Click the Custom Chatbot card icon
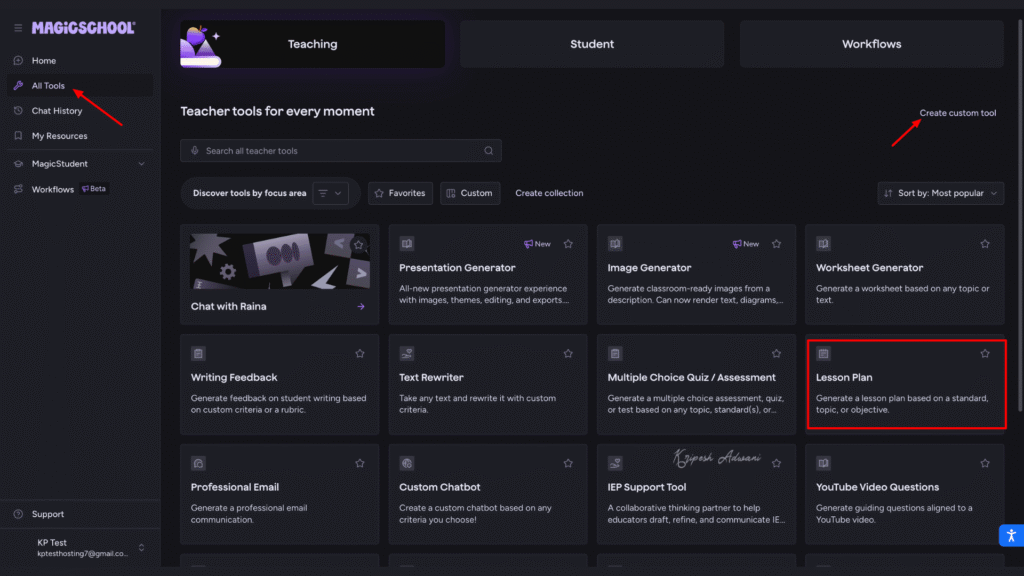 [x=407, y=463]
